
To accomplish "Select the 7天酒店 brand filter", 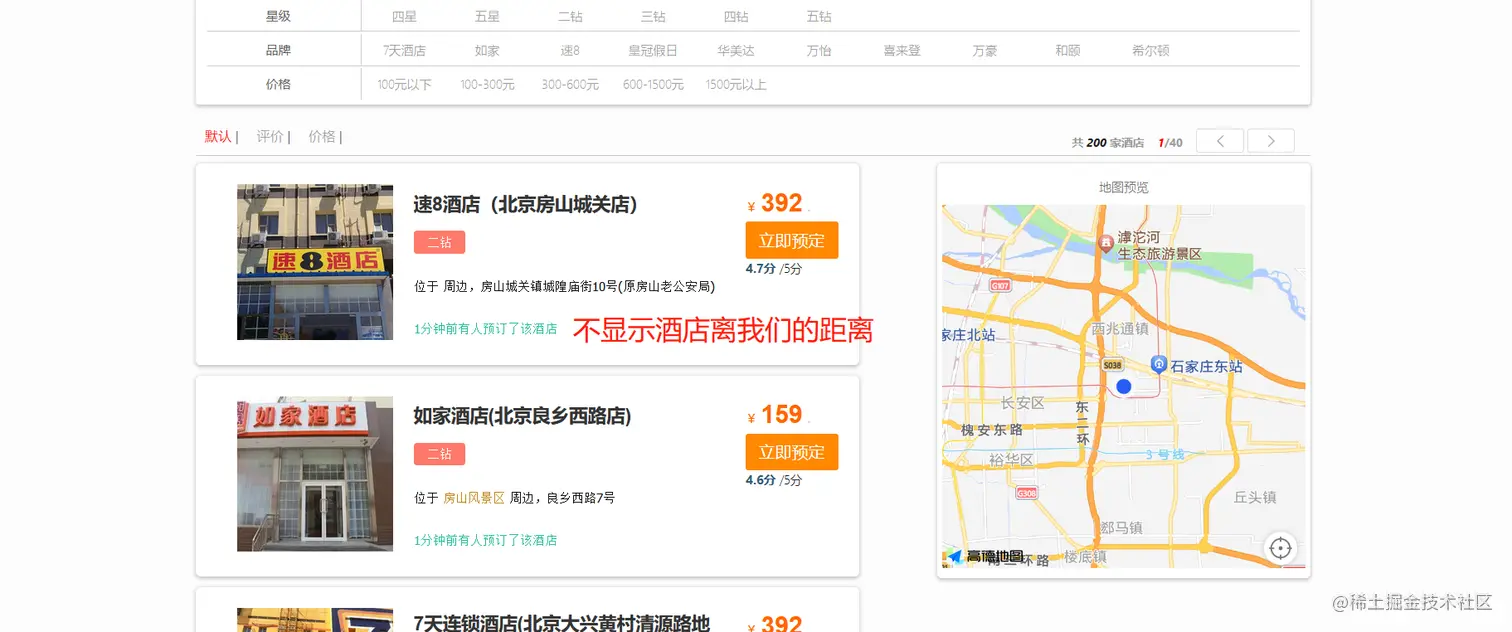I will coord(404,51).
